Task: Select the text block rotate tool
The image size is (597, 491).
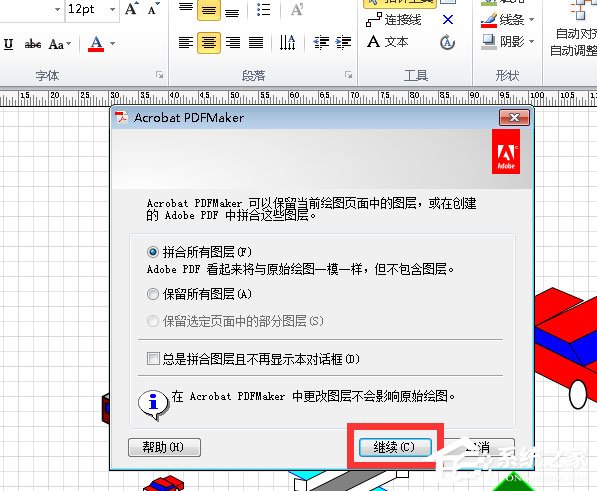Action: pyautogui.click(x=447, y=42)
